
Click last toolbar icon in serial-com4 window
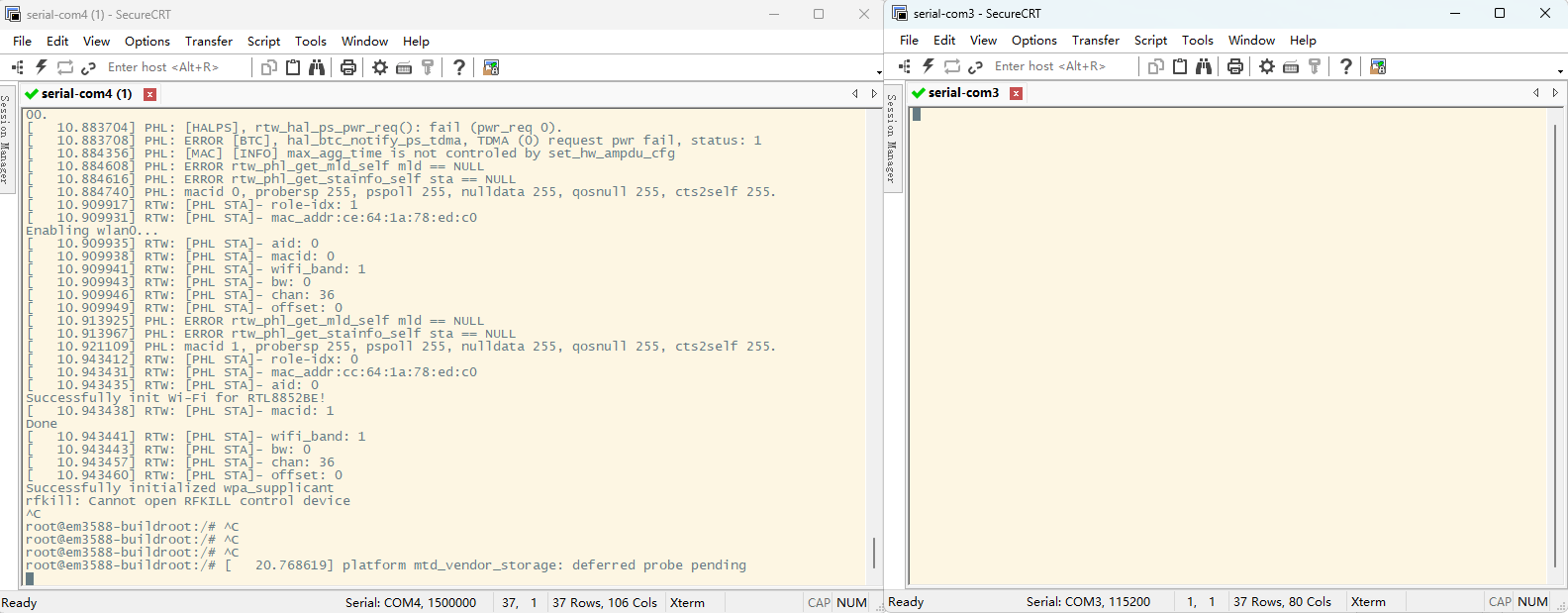[x=491, y=67]
